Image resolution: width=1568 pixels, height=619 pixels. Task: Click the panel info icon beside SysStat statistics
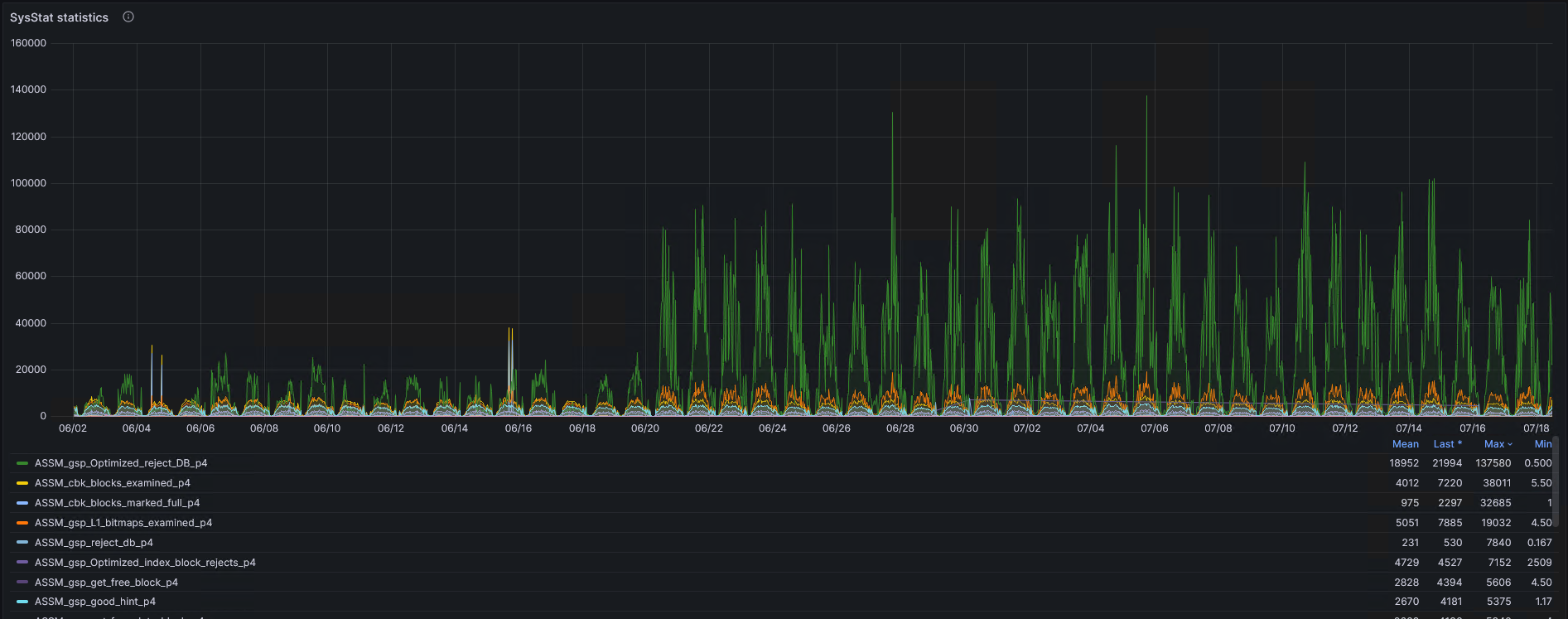(x=128, y=17)
